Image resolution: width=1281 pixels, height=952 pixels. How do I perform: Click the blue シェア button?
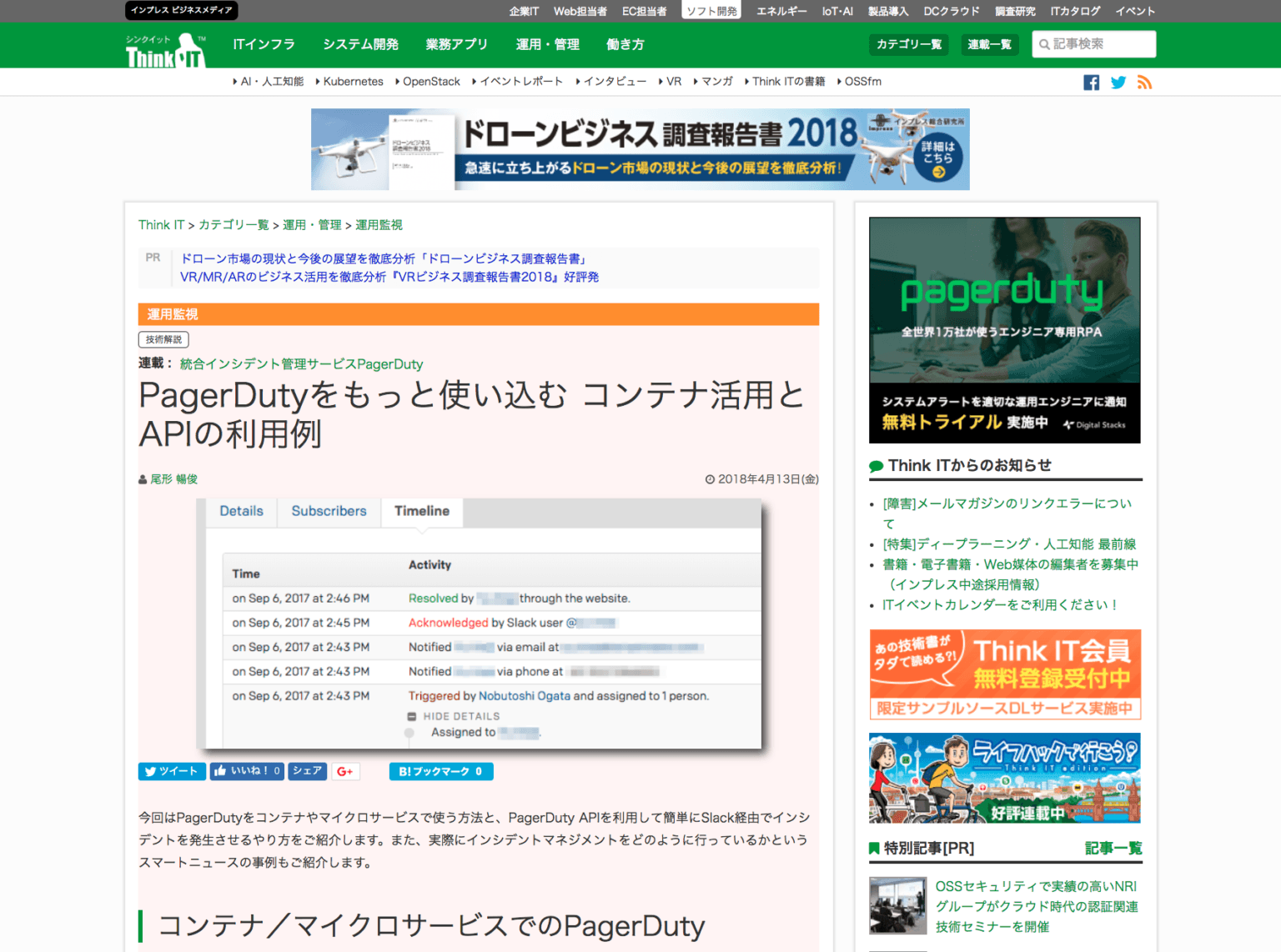pos(308,771)
